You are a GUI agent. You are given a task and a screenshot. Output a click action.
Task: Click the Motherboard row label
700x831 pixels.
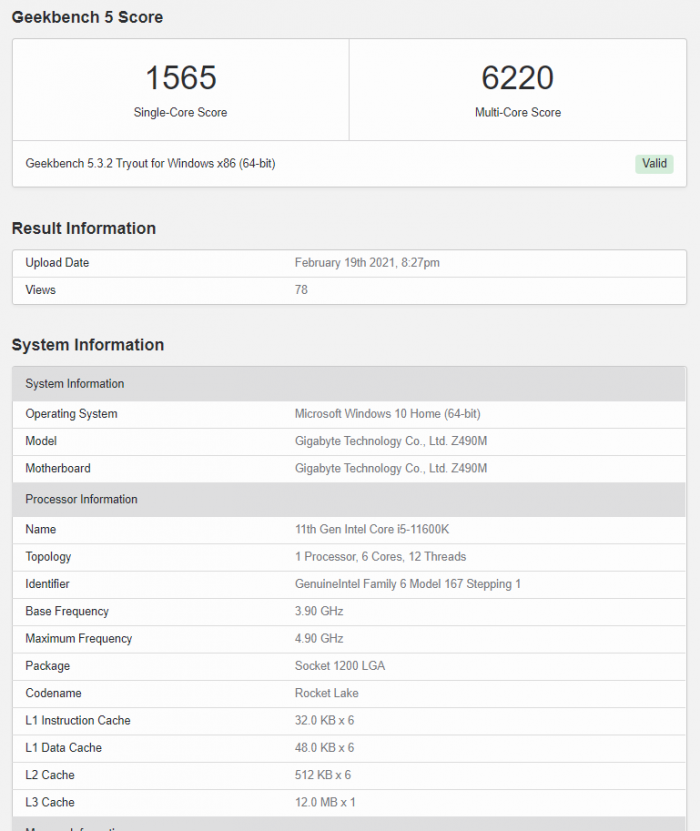[58, 468]
